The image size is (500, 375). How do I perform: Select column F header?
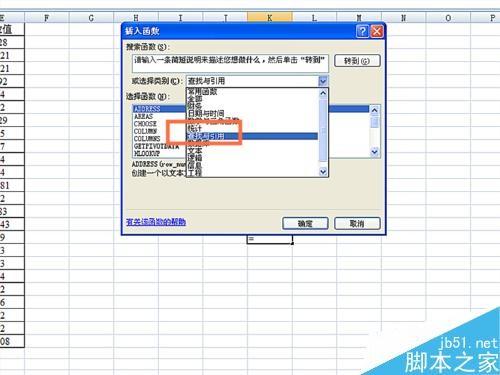click(47, 18)
